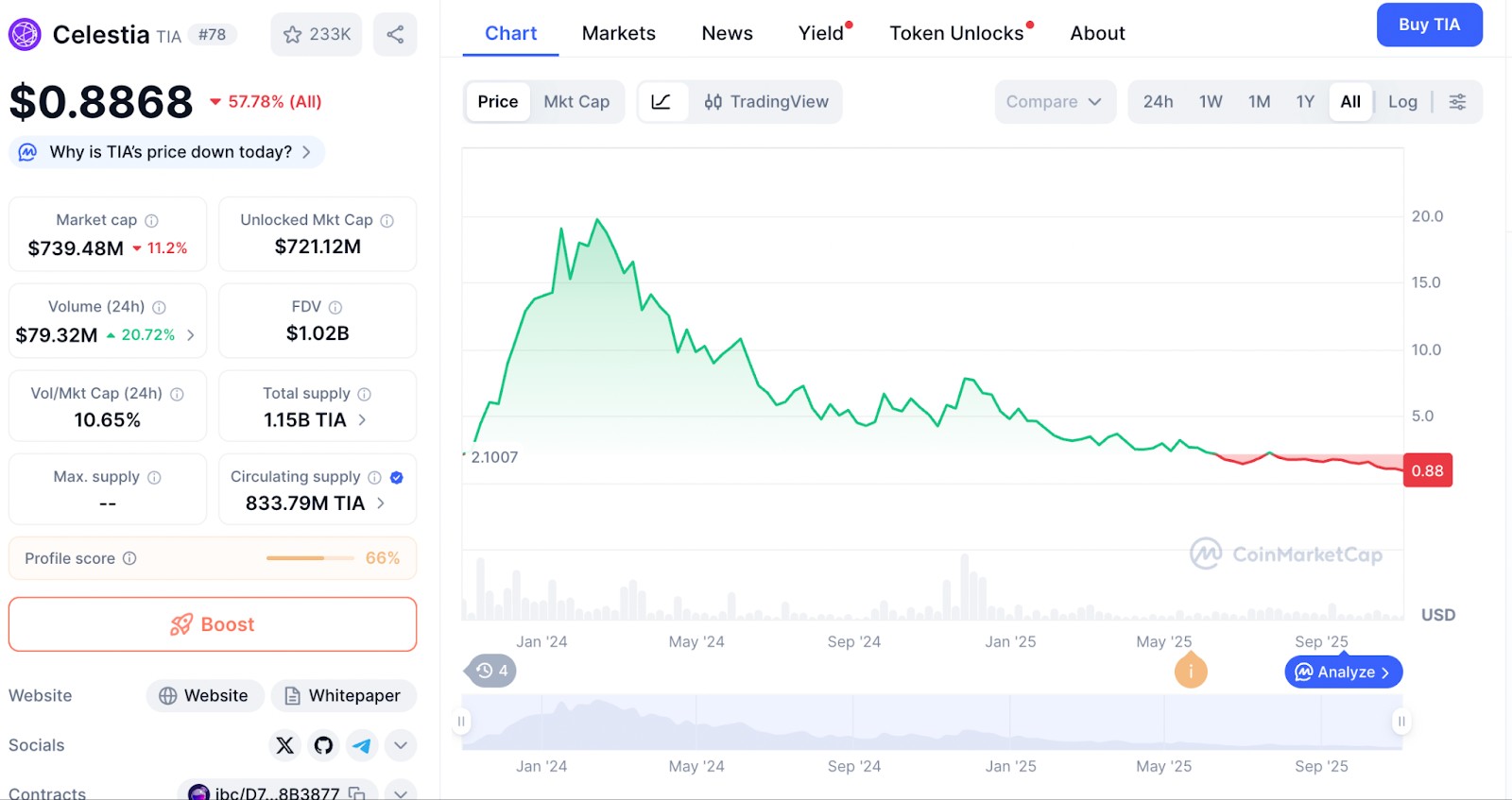Set chart range to 24h
Screen dimensions: 1512x800
pos(1158,102)
